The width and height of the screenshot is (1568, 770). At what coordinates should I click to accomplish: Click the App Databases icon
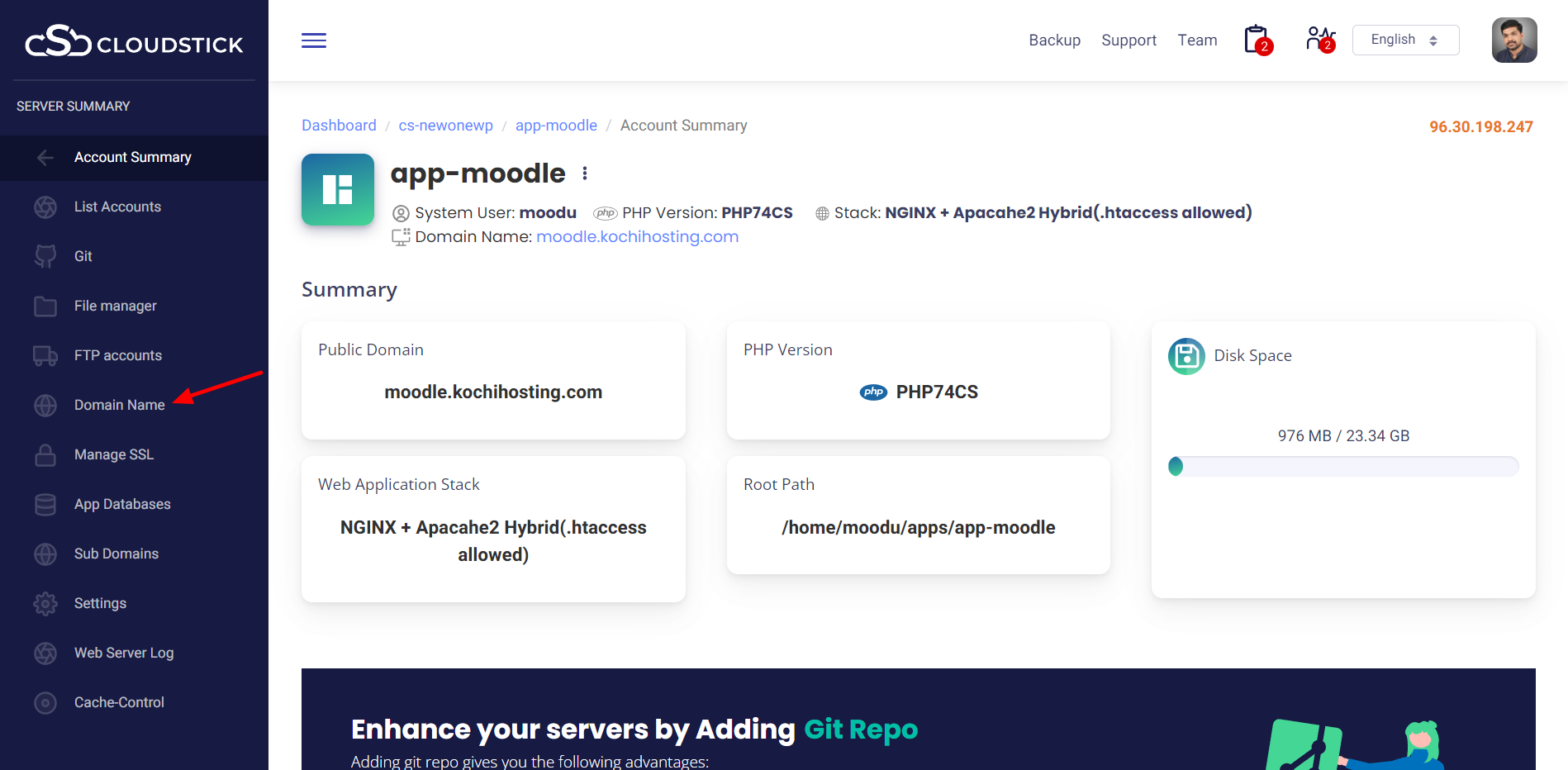click(45, 505)
